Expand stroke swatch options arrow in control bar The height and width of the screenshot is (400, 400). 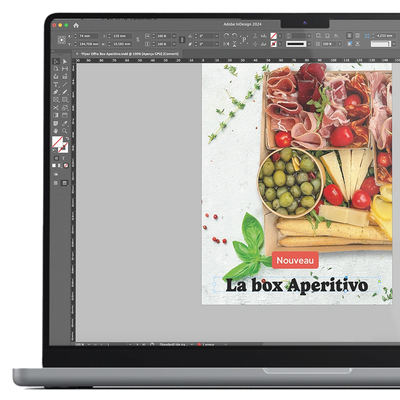pyautogui.click(x=280, y=44)
